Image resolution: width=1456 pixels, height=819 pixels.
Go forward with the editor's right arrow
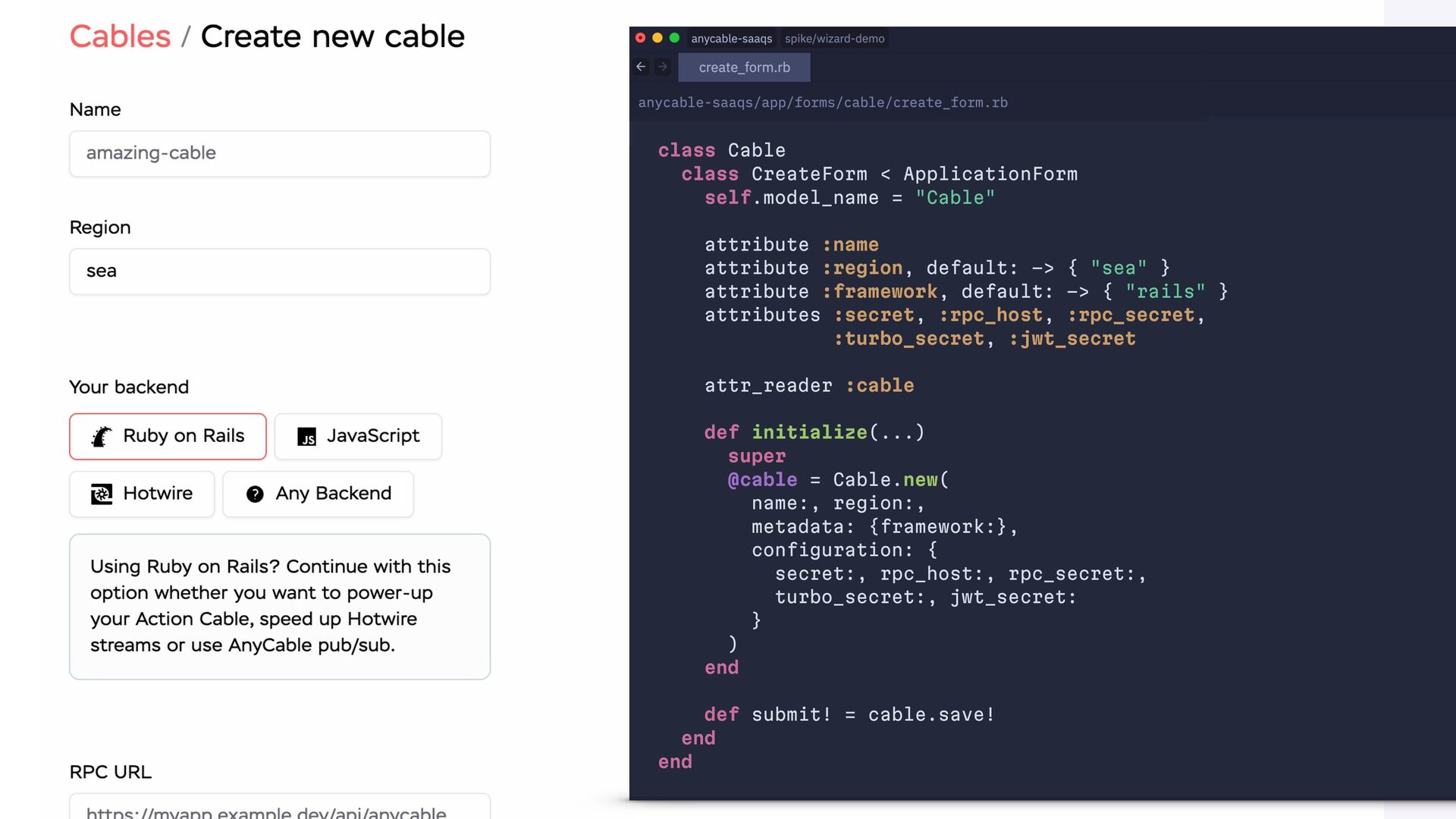[663, 67]
